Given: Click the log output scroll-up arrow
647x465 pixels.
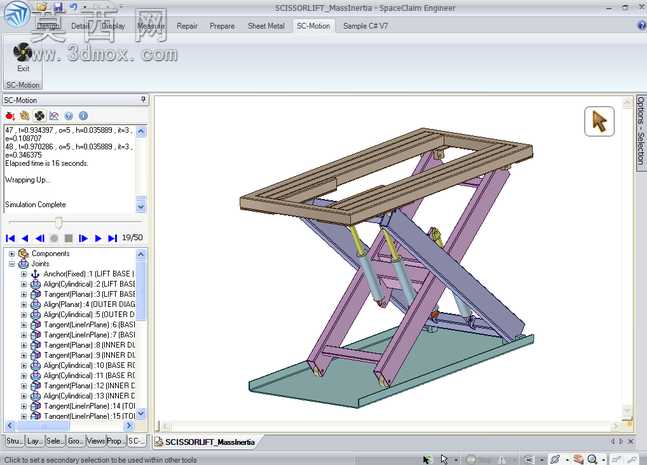Looking at the screenshot, I should tap(141, 132).
